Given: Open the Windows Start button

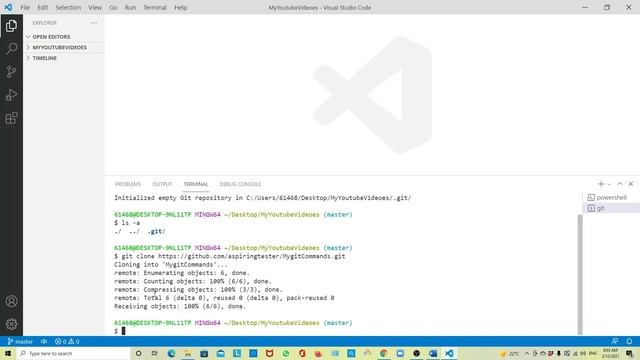Looking at the screenshot, I should pos(8,353).
